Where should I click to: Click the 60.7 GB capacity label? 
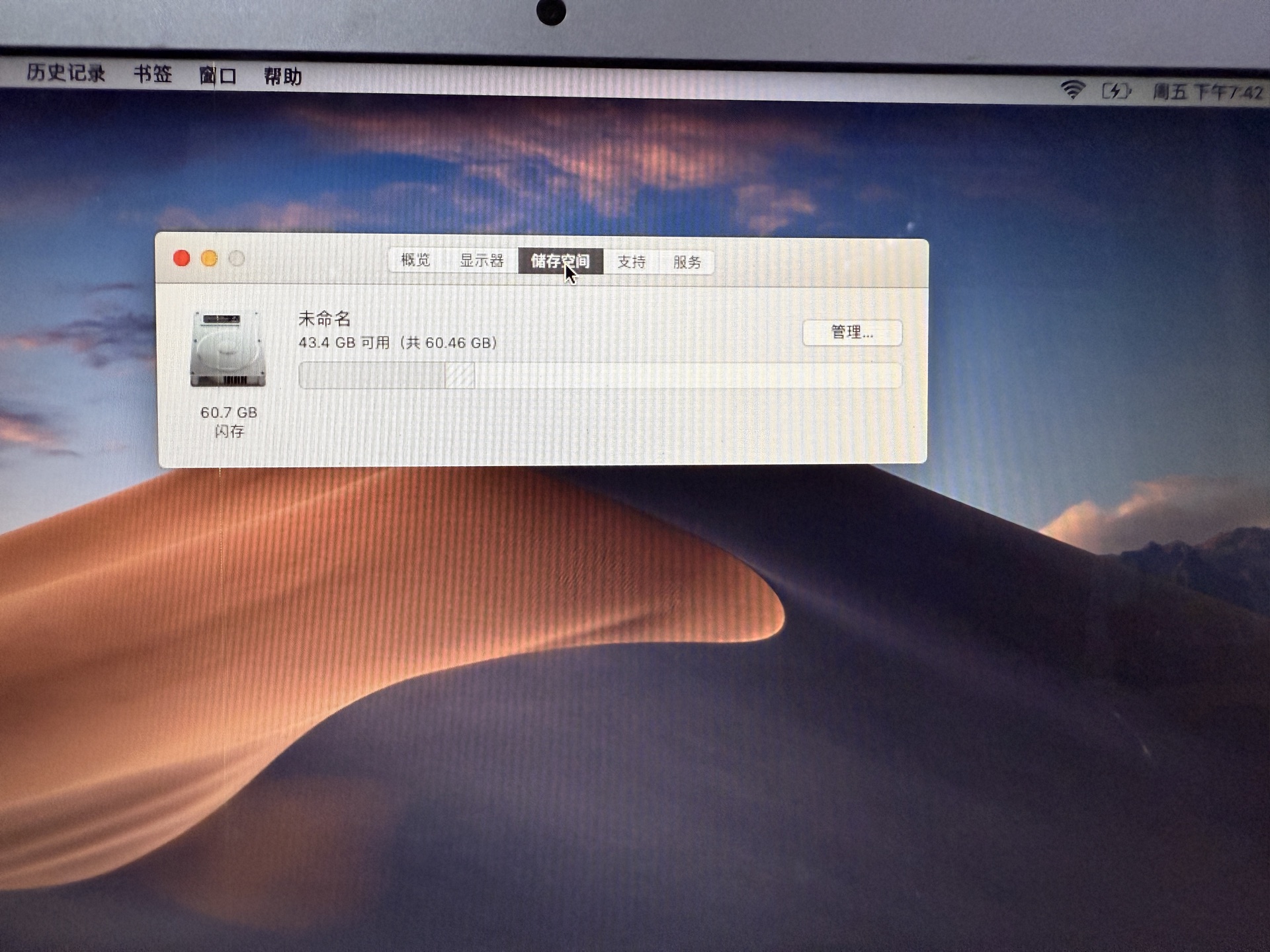pyautogui.click(x=229, y=413)
